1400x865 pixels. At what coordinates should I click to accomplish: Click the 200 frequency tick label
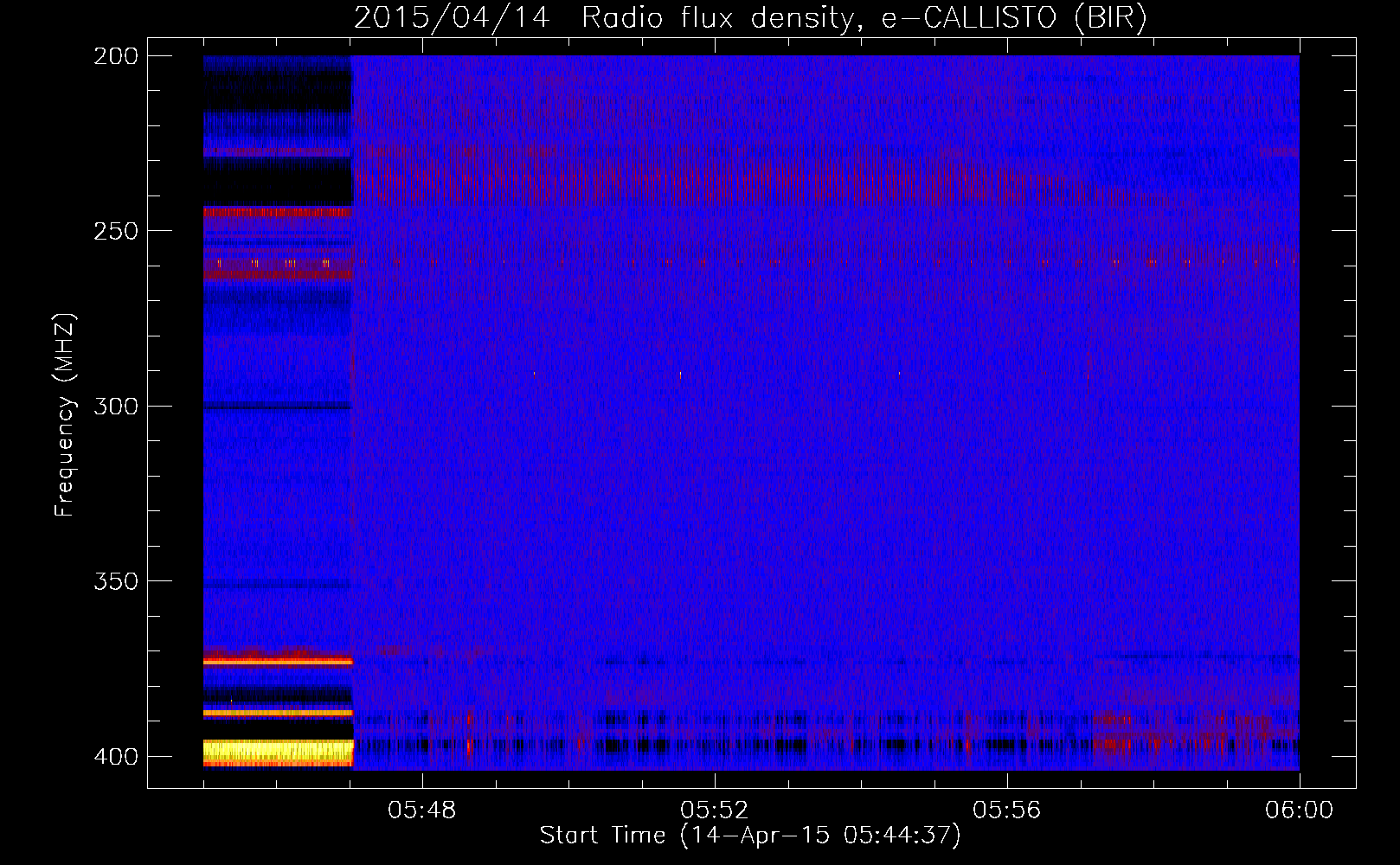tap(116, 56)
